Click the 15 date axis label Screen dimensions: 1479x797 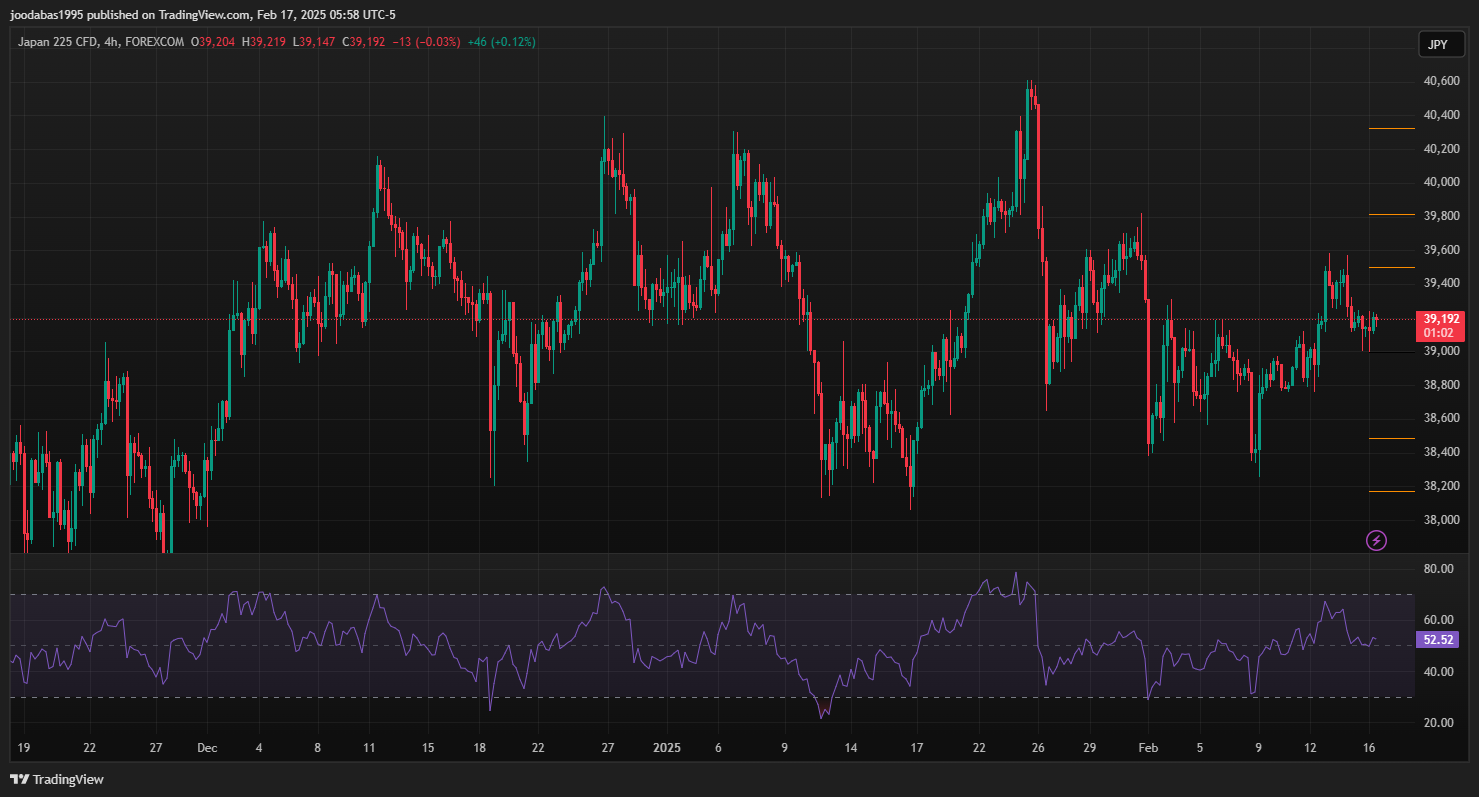[x=428, y=748]
